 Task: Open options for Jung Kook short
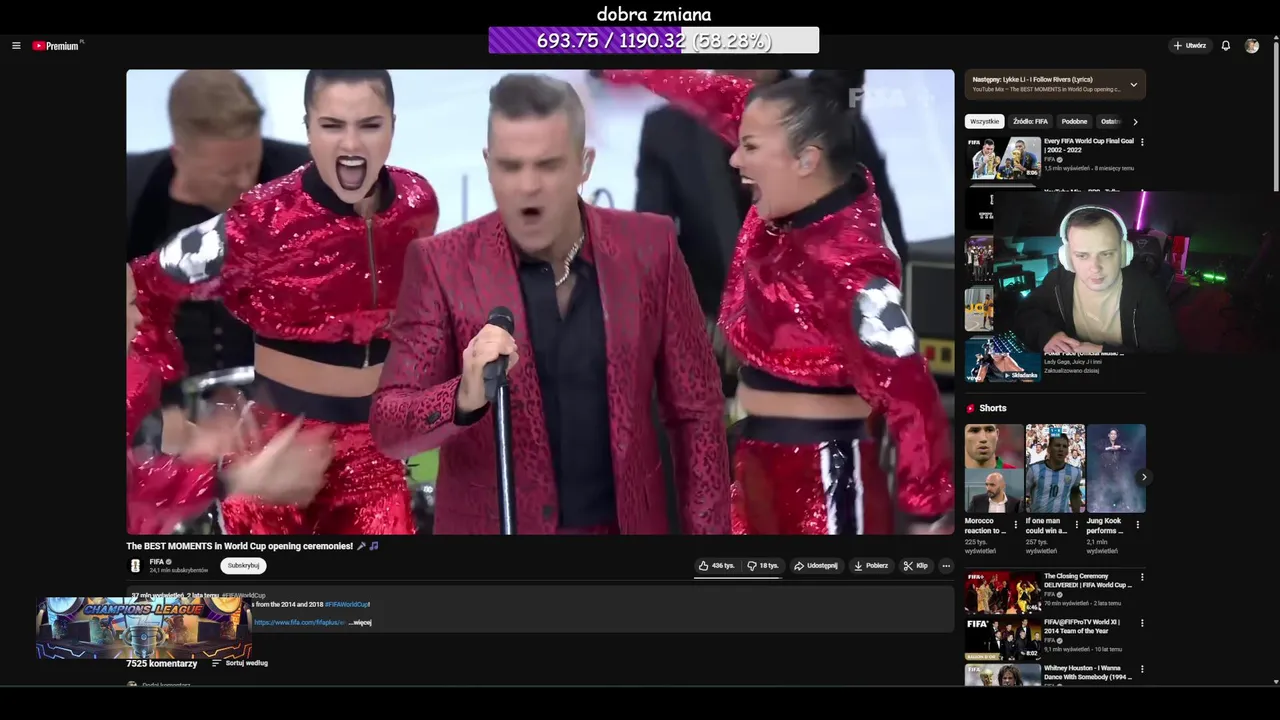[x=1138, y=524]
